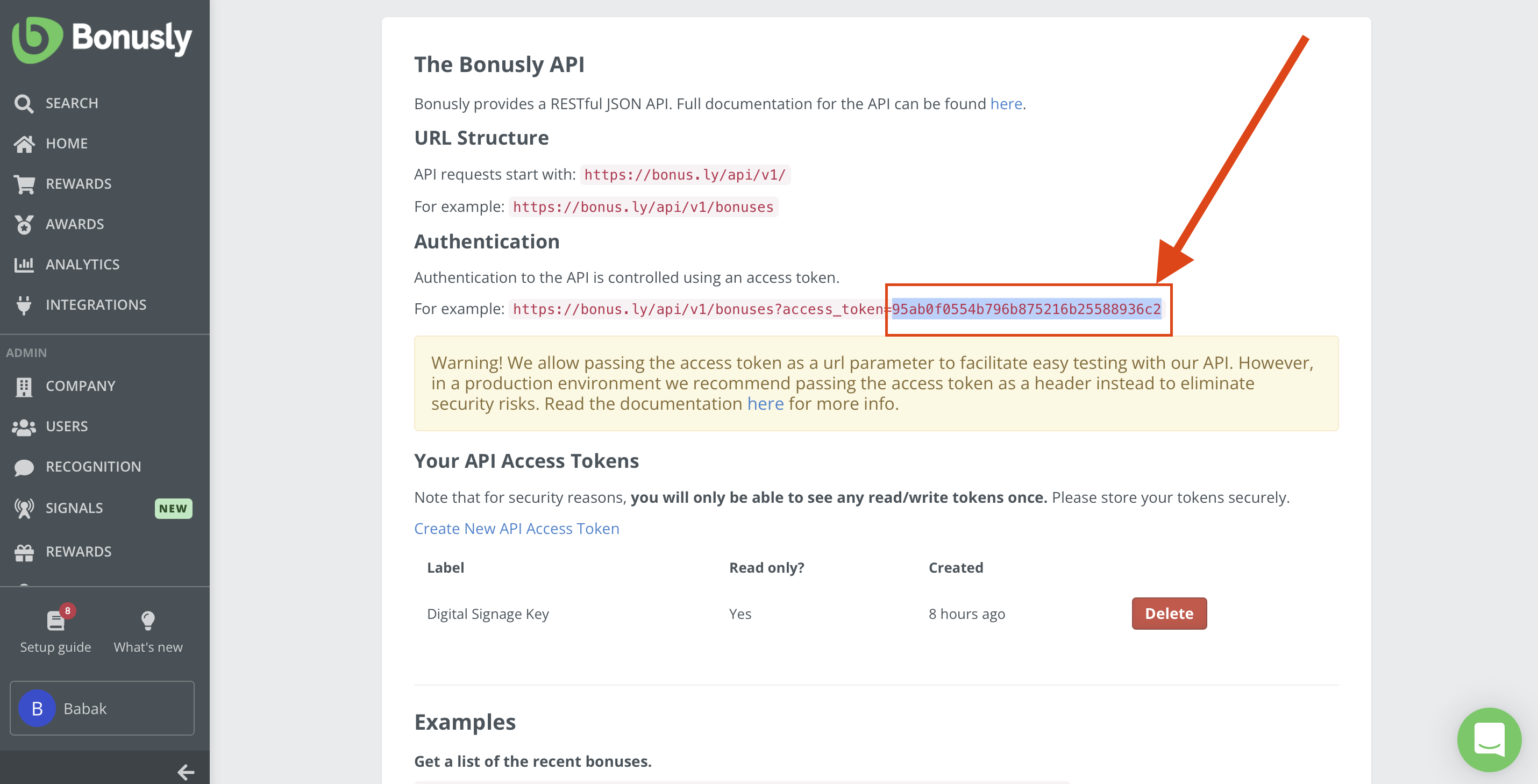This screenshot has height=784, width=1538.
Task: Collapse sidebar with the left arrow
Action: point(186,772)
